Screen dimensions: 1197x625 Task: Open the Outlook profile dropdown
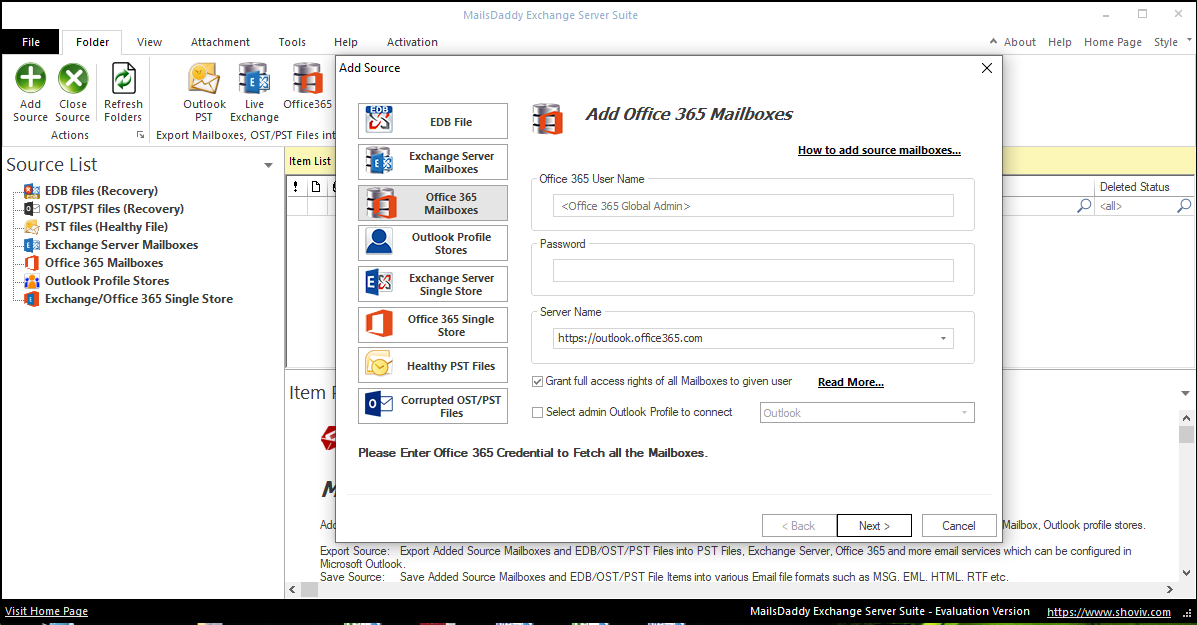(964, 413)
